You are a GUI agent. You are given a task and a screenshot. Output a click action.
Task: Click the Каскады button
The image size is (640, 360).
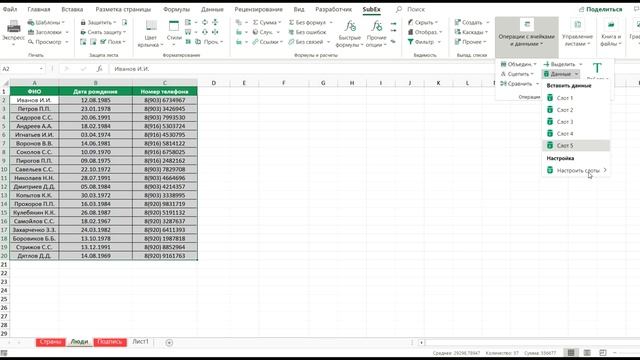pyautogui.click(x=471, y=32)
